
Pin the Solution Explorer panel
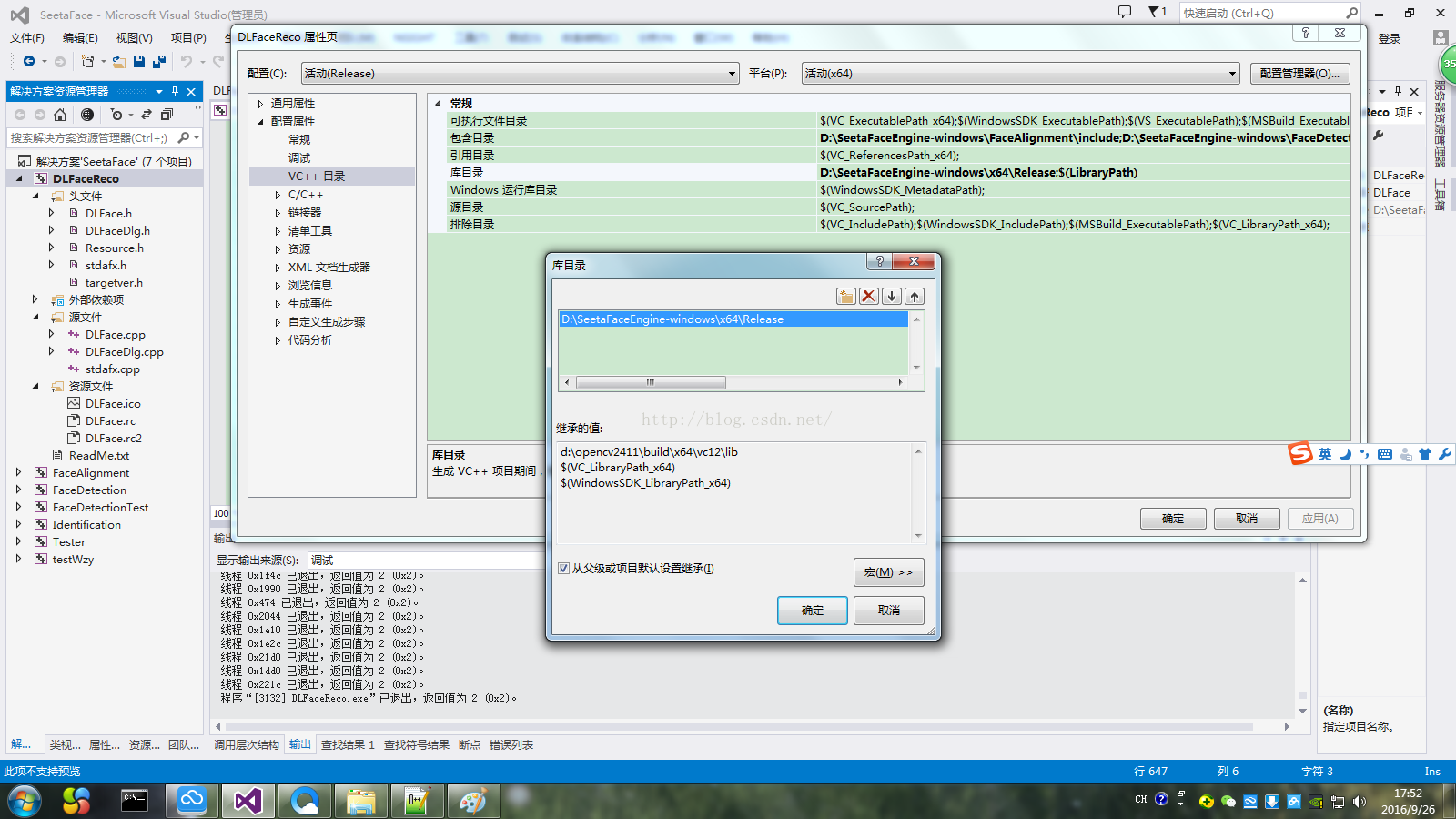tap(175, 91)
